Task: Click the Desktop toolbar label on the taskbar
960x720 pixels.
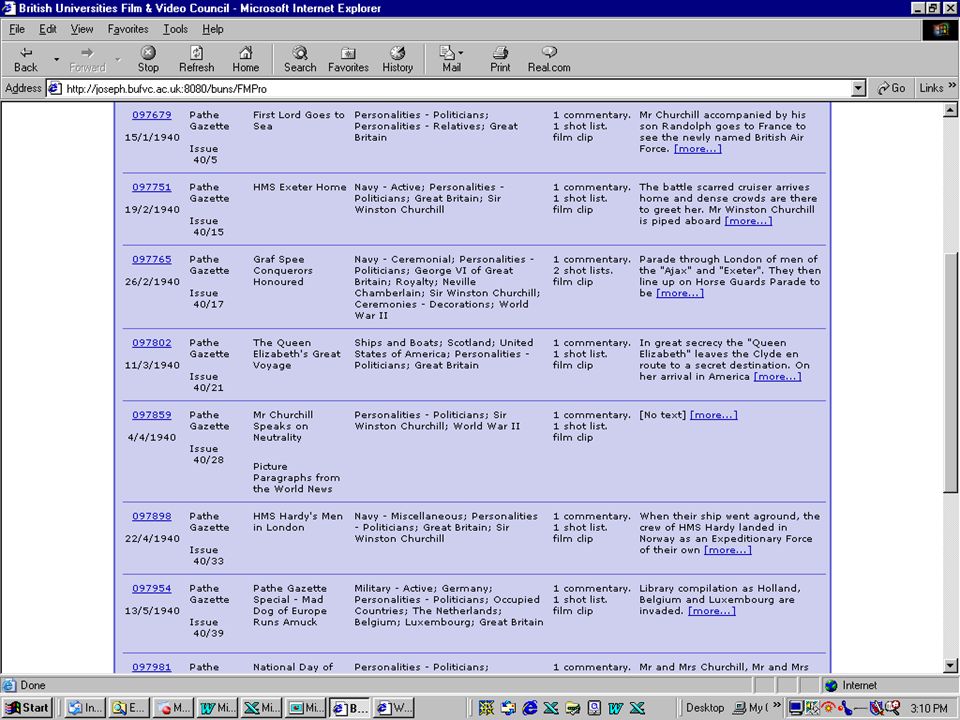Action: (705, 708)
